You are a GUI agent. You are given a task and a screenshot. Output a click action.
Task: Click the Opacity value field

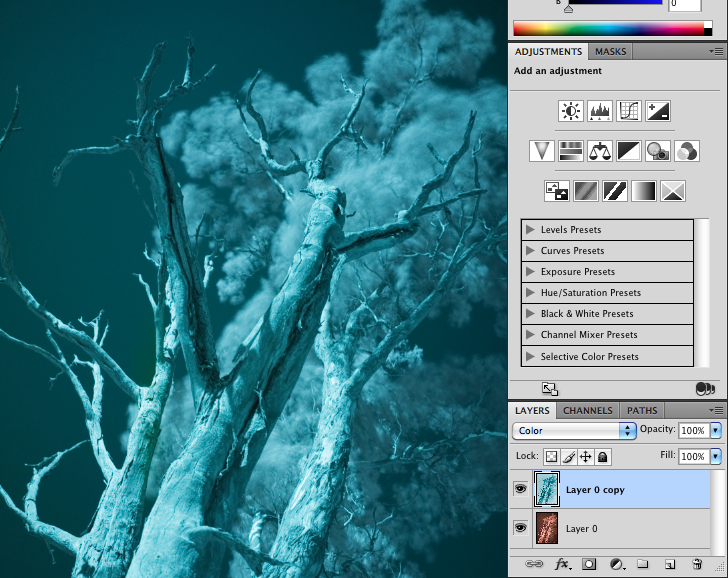pyautogui.click(x=694, y=430)
